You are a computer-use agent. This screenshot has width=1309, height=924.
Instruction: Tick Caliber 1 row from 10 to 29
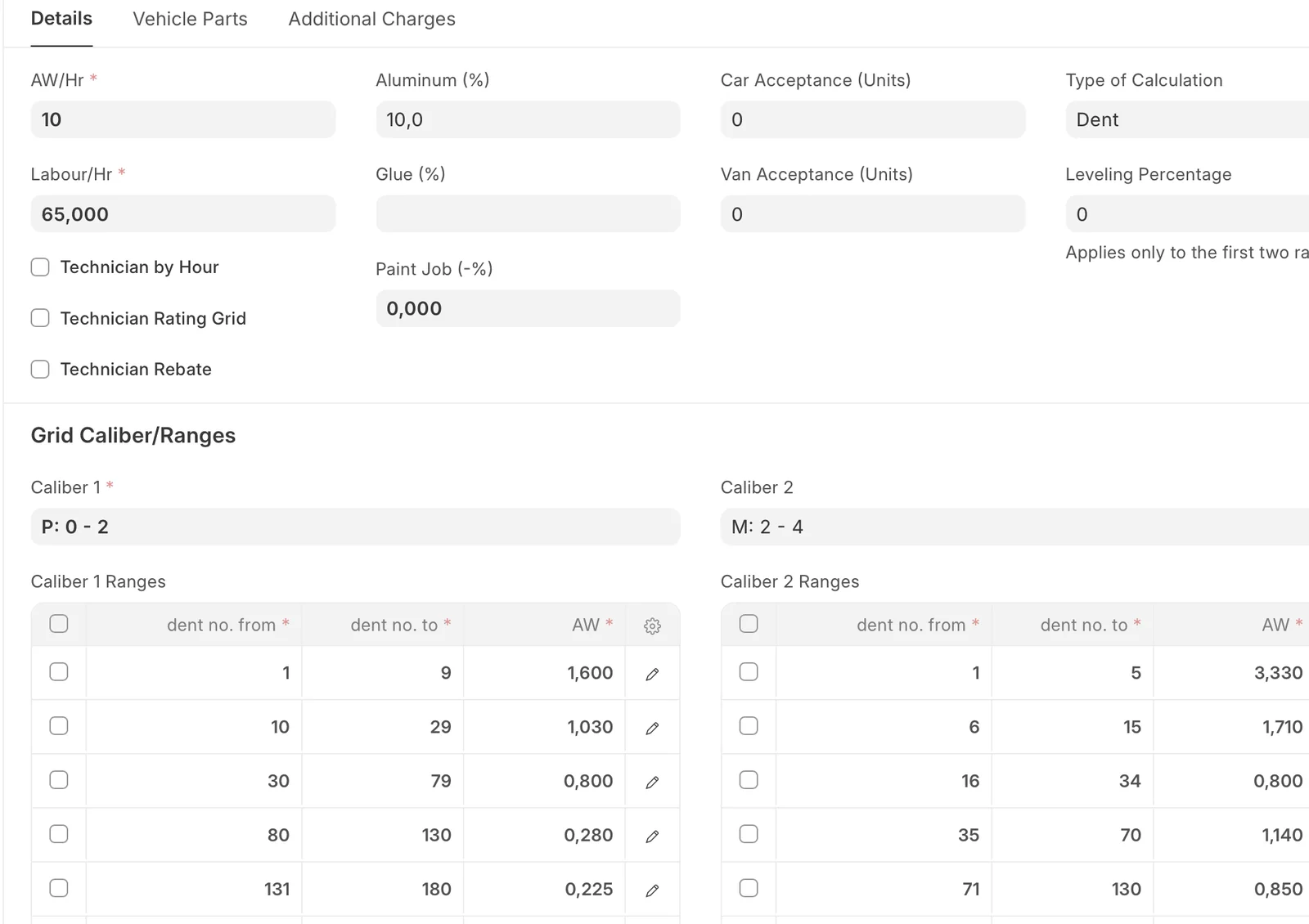(x=59, y=726)
